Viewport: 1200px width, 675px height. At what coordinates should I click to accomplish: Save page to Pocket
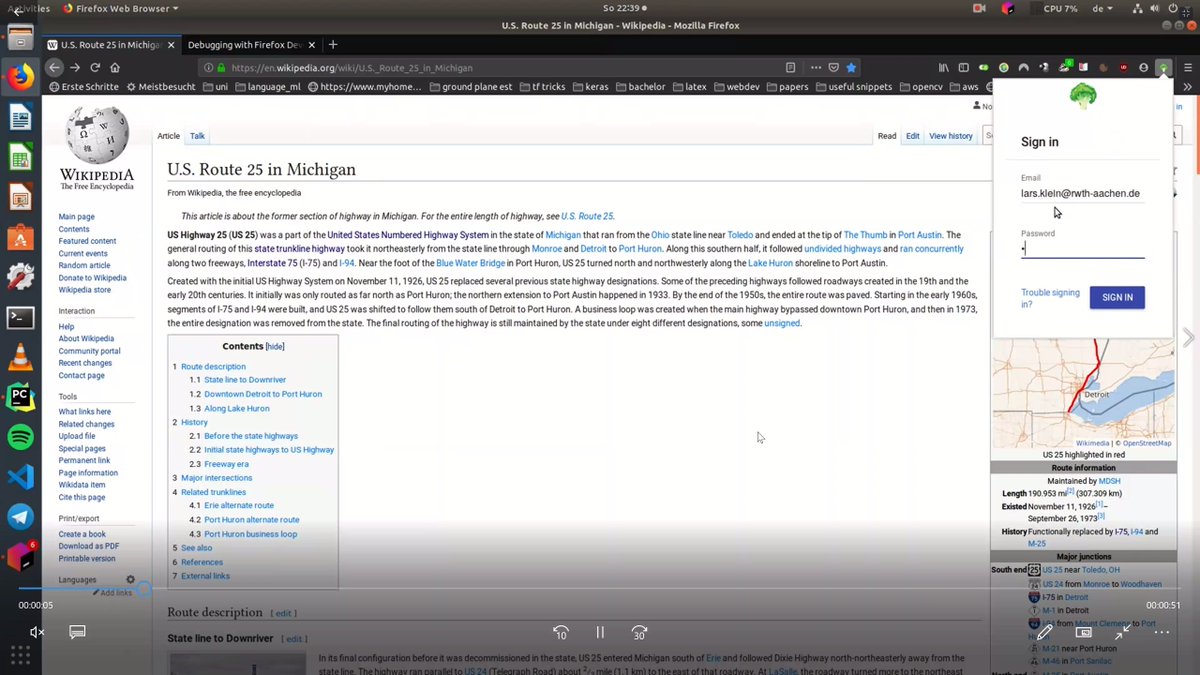pos(833,68)
